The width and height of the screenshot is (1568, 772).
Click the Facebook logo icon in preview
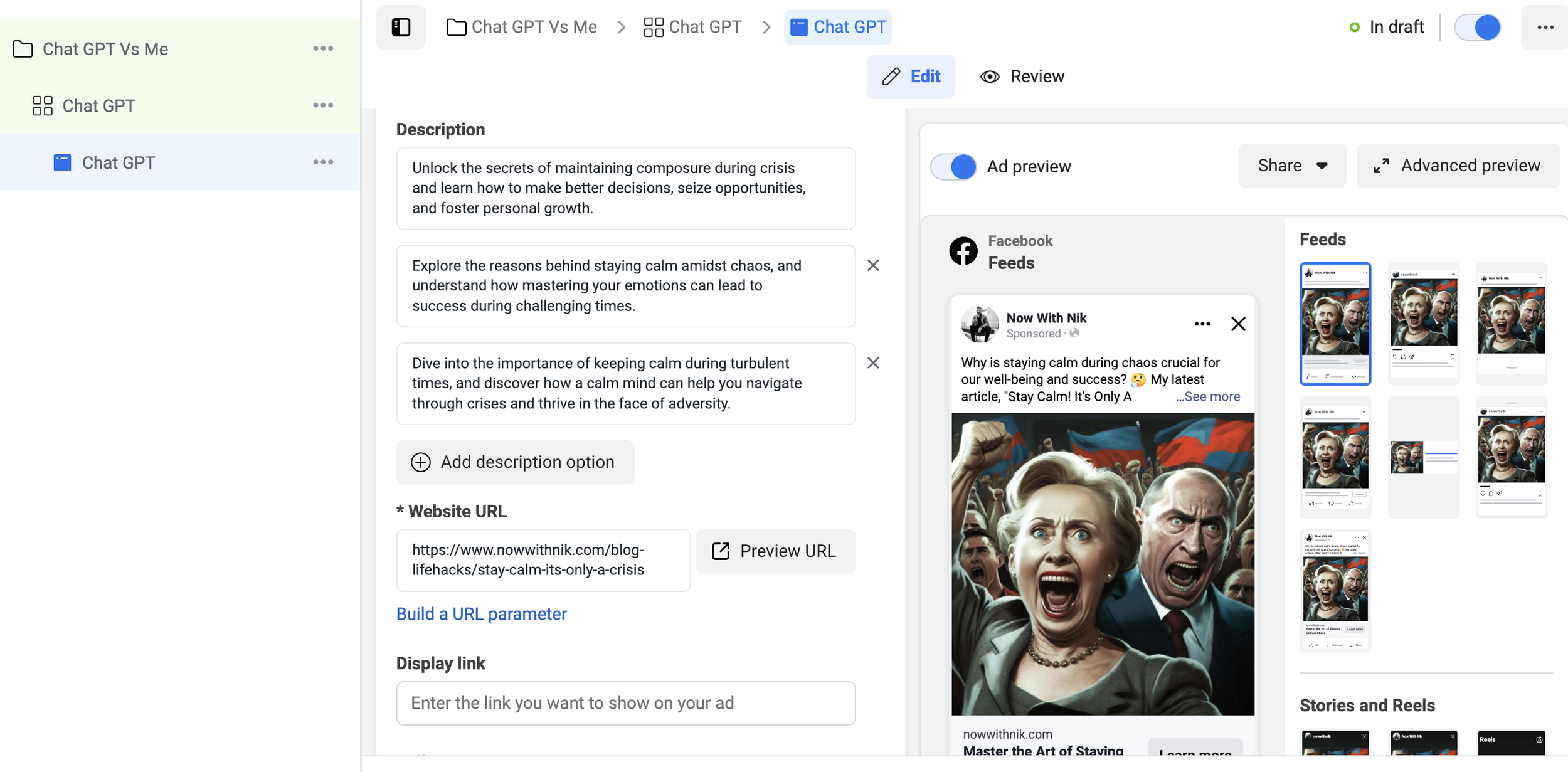963,251
